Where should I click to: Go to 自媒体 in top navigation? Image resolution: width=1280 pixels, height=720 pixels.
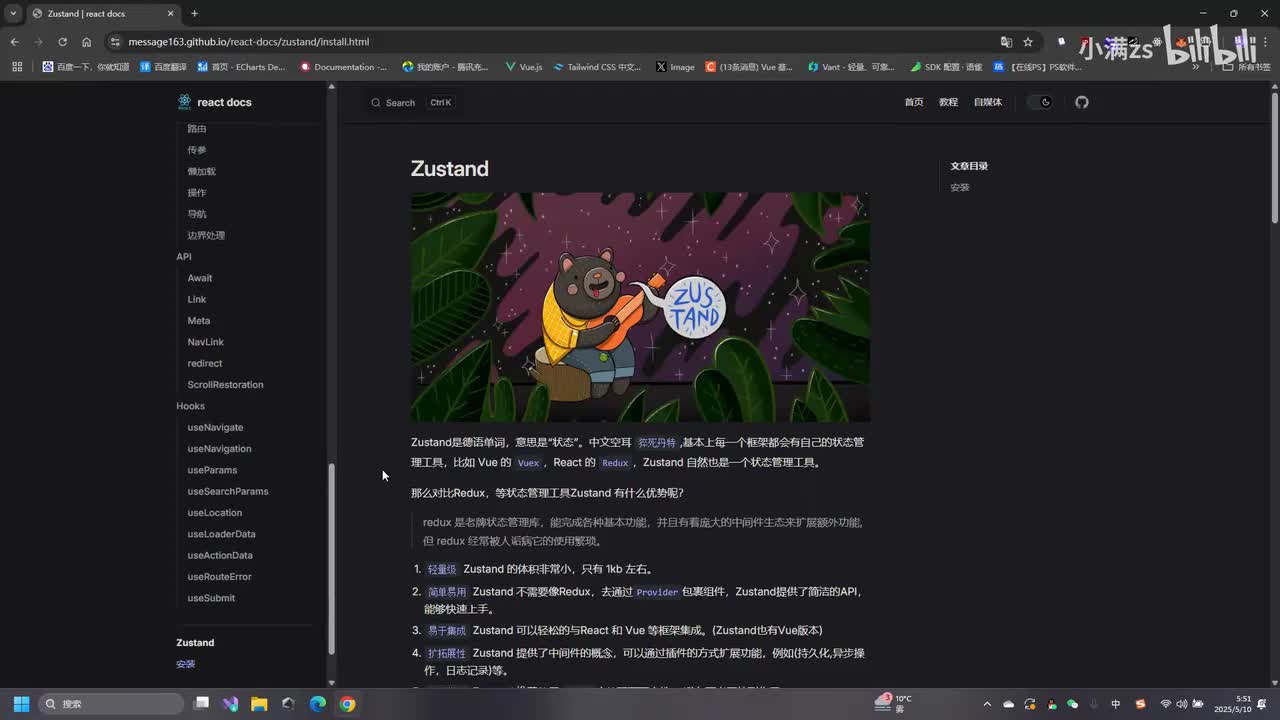coord(987,102)
